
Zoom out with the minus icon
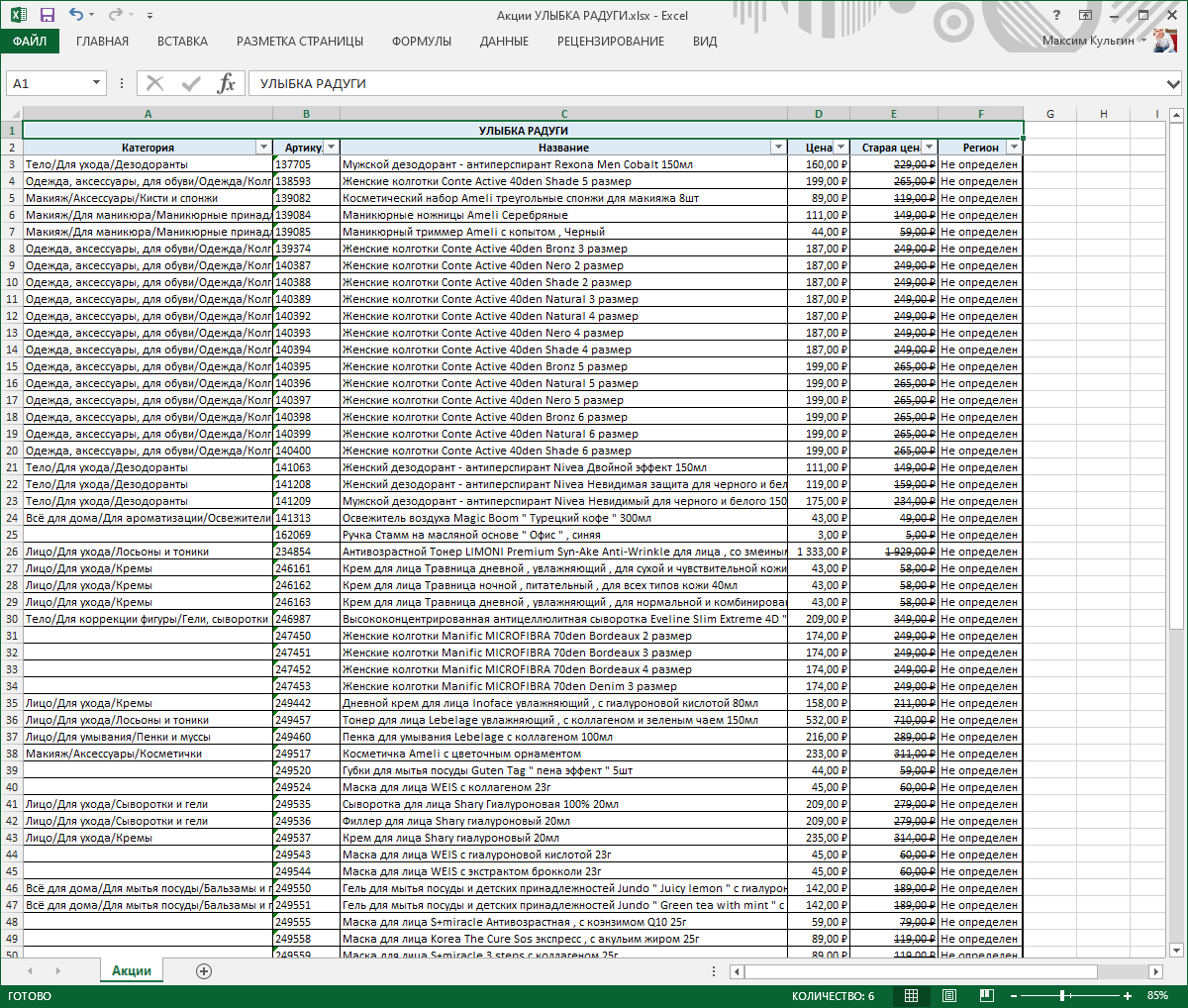coord(1012,995)
